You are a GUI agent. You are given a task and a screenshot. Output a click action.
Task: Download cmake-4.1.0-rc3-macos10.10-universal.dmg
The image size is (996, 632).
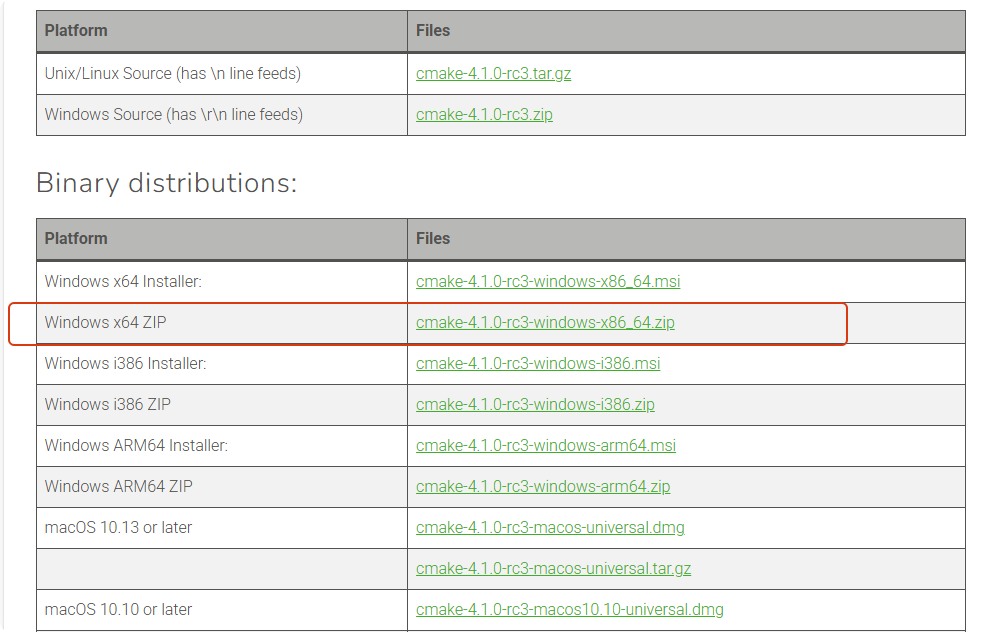(570, 610)
